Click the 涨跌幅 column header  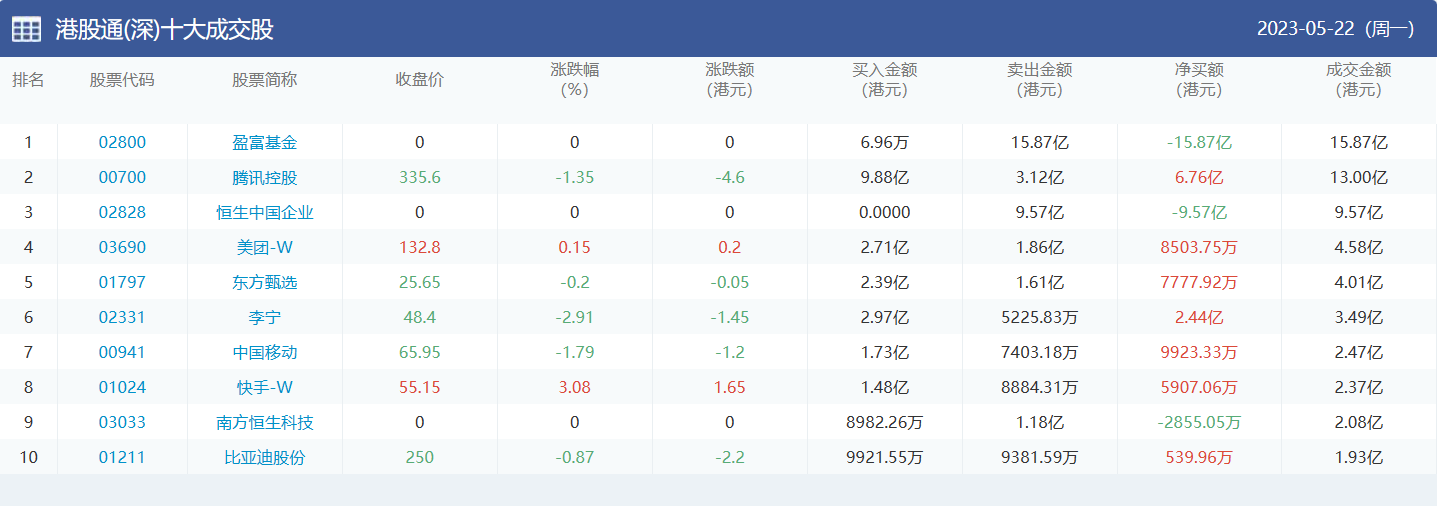[x=575, y=80]
